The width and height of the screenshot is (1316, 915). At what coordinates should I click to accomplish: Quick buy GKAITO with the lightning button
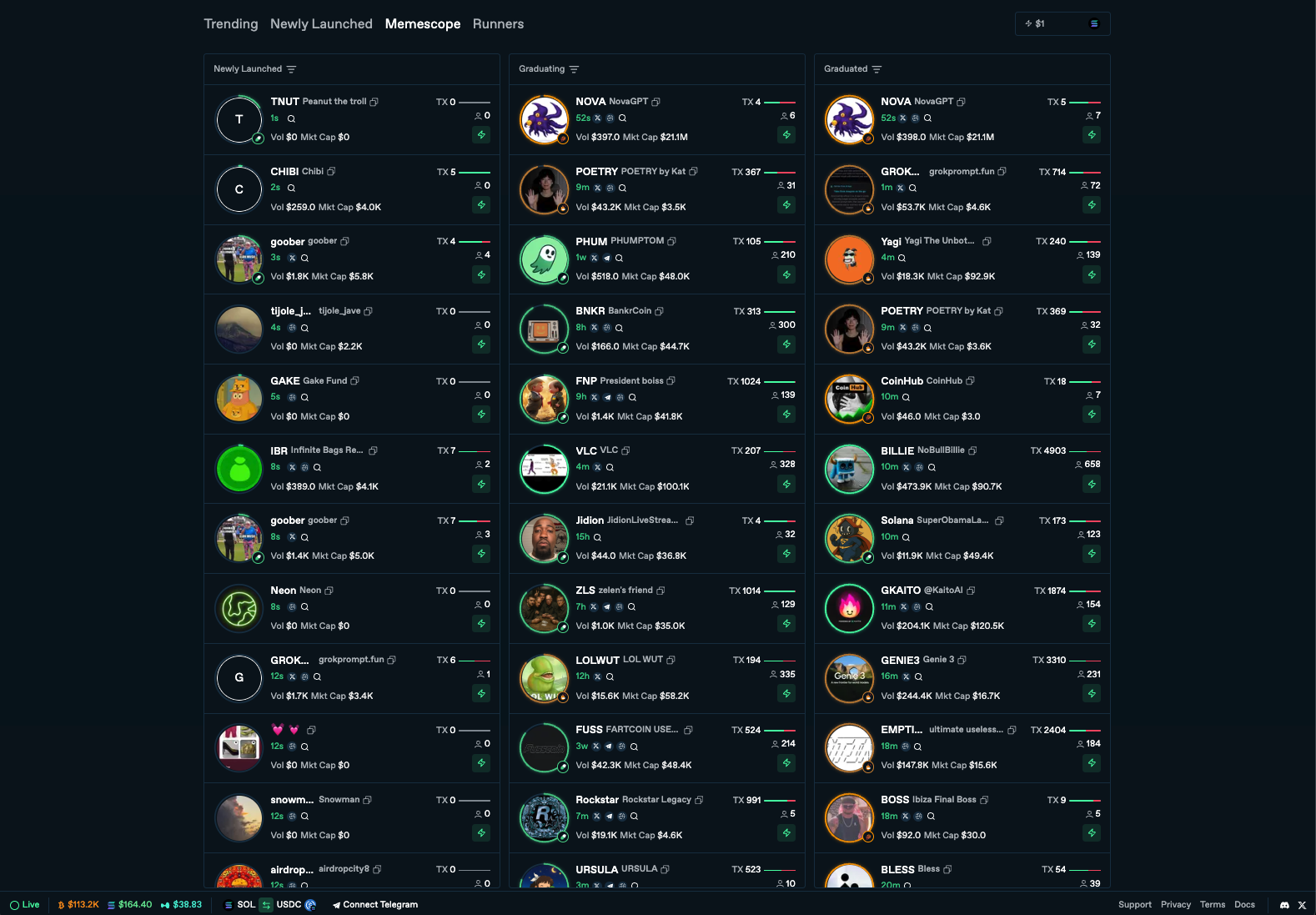coord(1092,624)
